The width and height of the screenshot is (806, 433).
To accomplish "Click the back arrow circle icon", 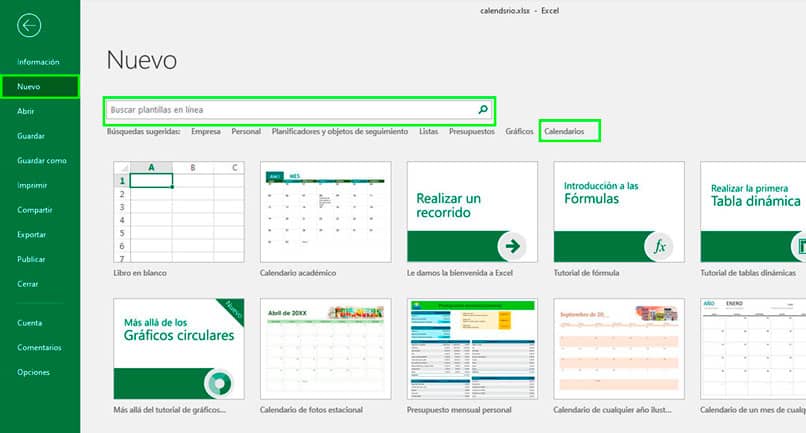I will 29,25.
